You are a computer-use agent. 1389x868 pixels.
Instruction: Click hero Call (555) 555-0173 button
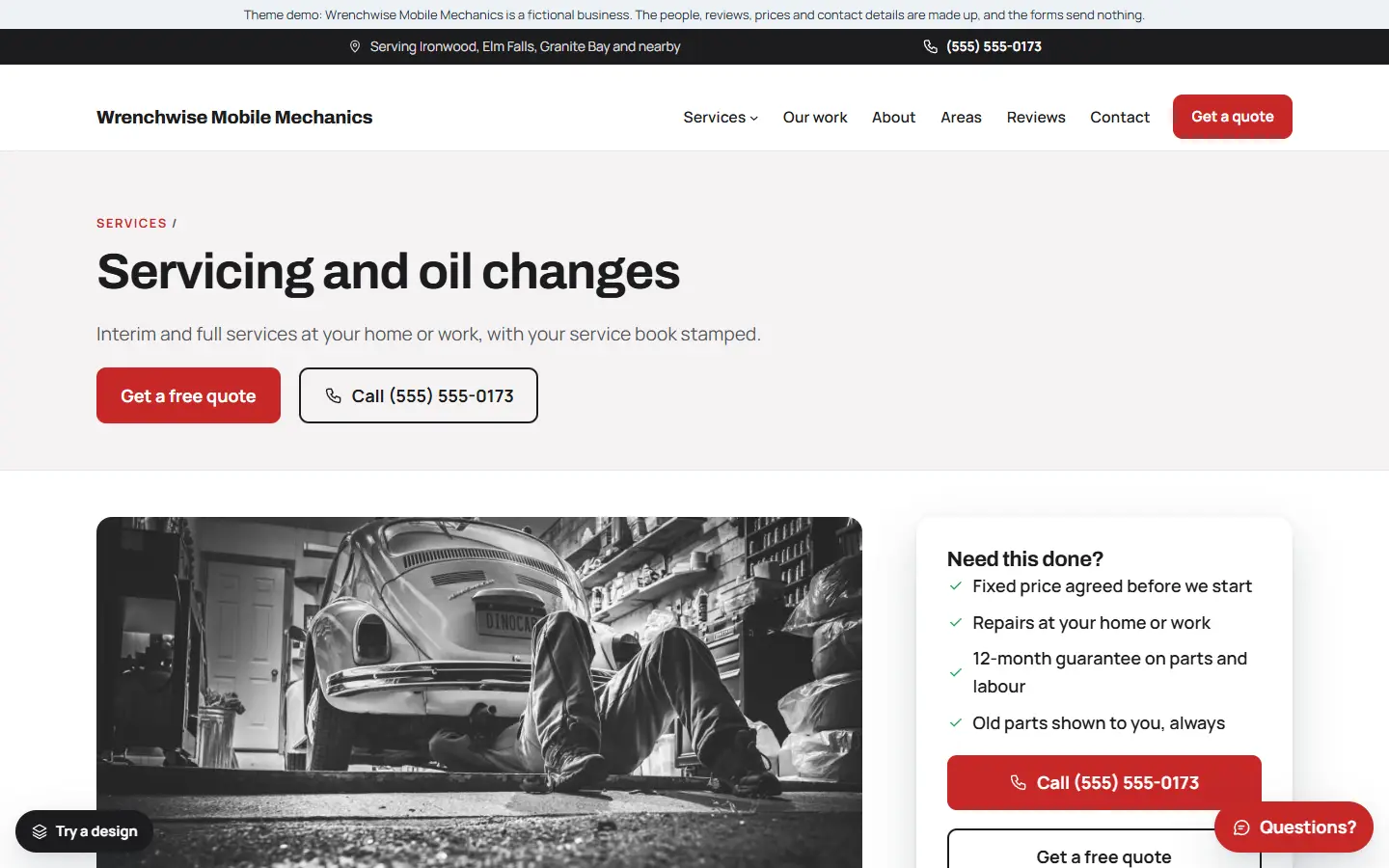click(419, 395)
